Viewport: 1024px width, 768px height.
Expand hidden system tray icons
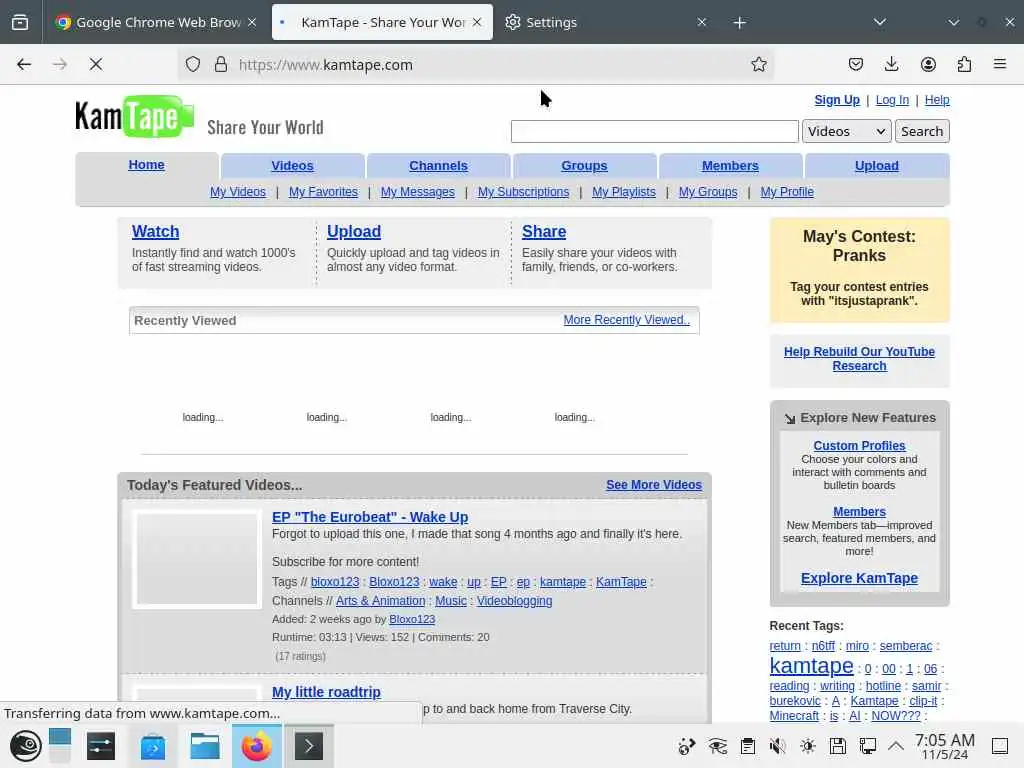click(896, 746)
